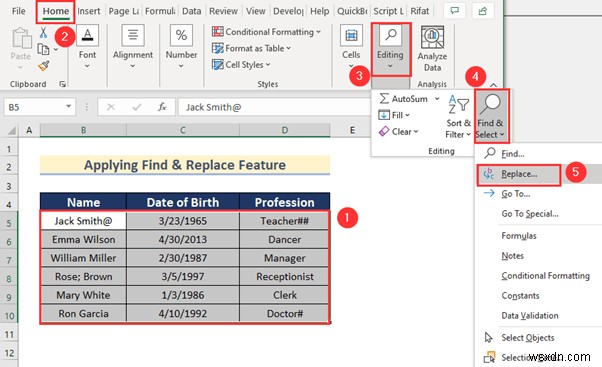Click the Conditional Formatting icon
This screenshot has width=602, height=367.
pos(218,32)
